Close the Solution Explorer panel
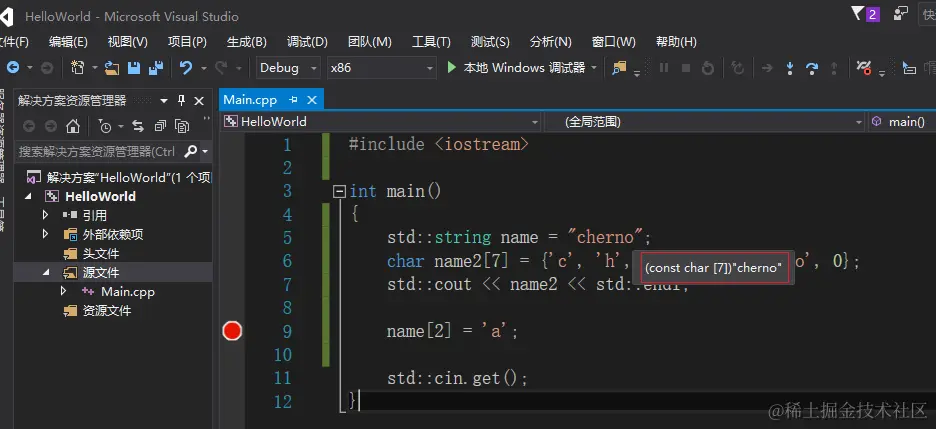Image resolution: width=936 pixels, height=429 pixels. [199, 101]
